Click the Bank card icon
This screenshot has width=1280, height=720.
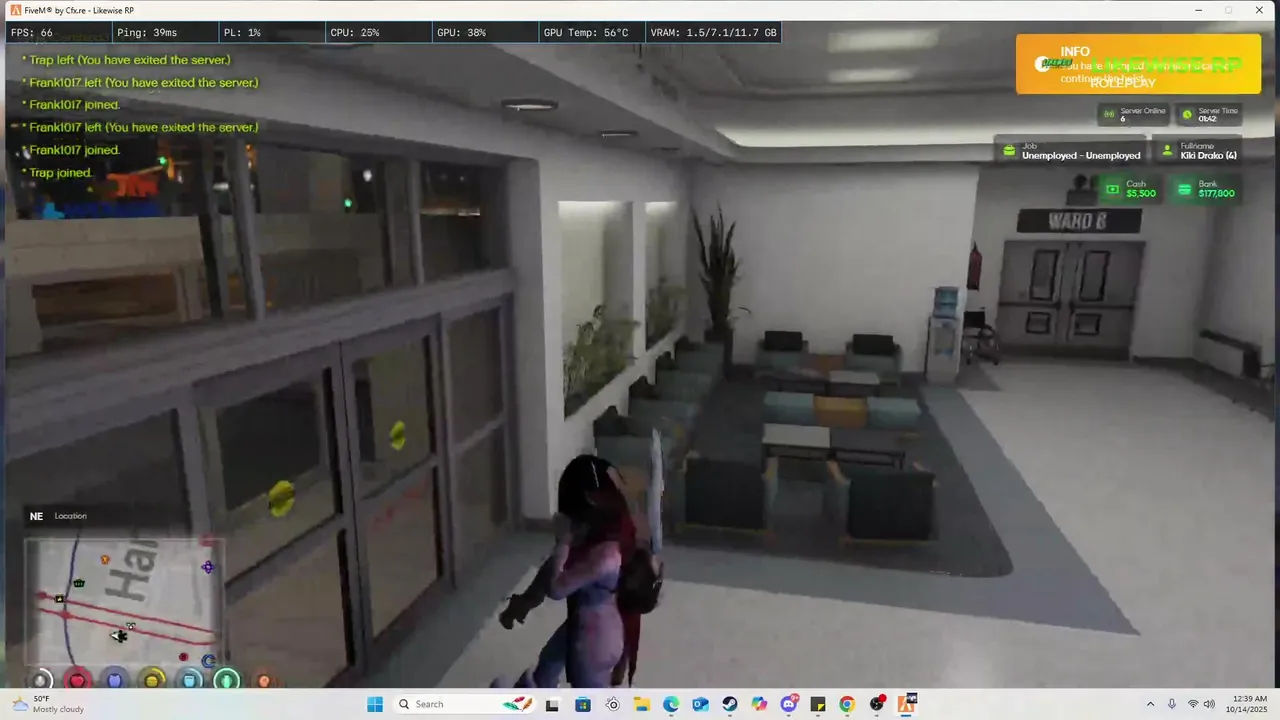pos(1185,189)
